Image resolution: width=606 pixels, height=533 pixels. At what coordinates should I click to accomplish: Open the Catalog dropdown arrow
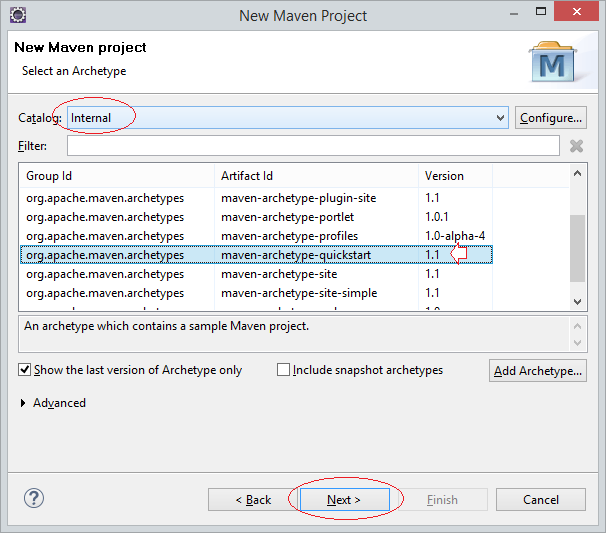point(500,117)
